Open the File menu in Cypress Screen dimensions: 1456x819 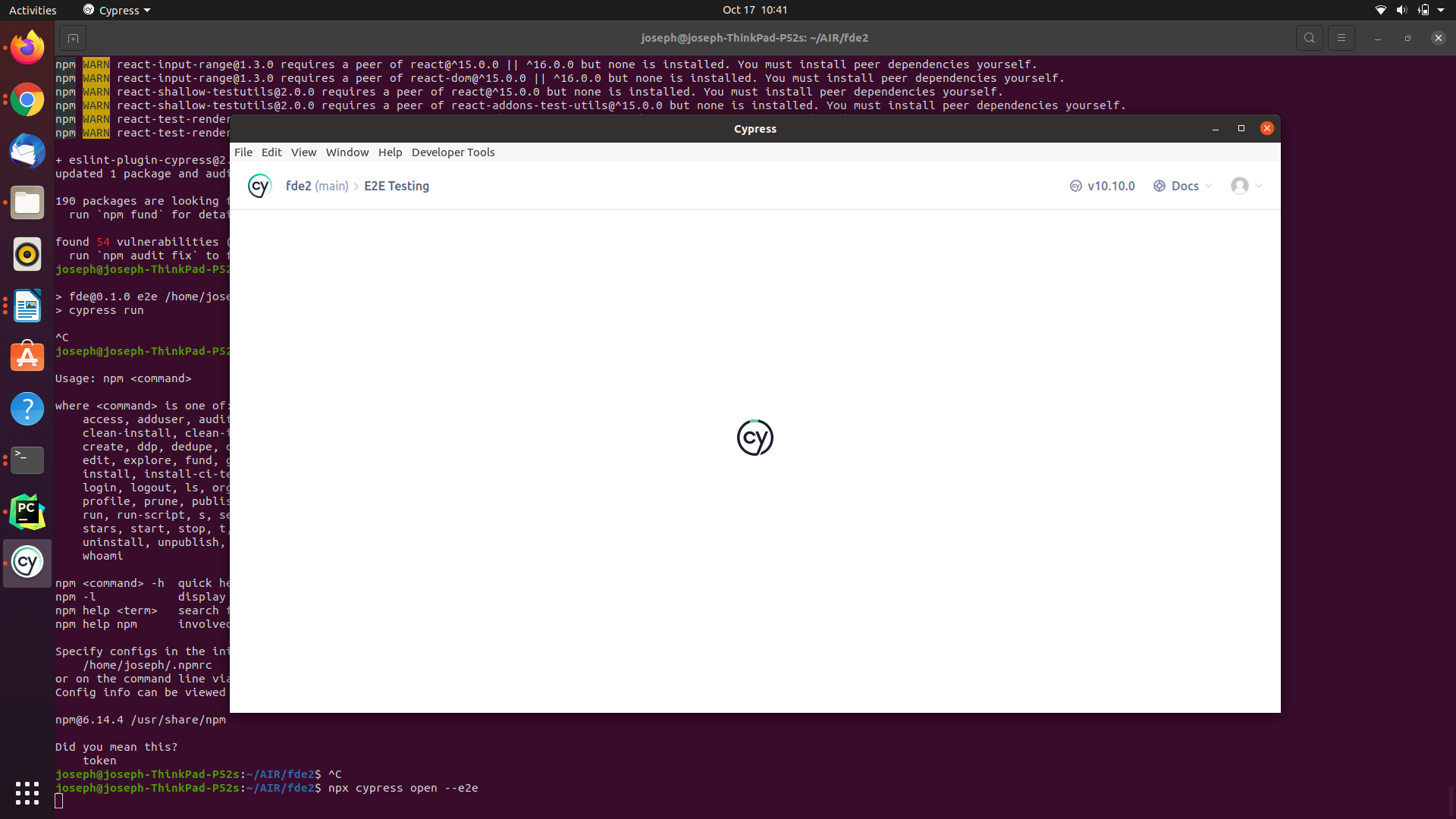point(243,152)
